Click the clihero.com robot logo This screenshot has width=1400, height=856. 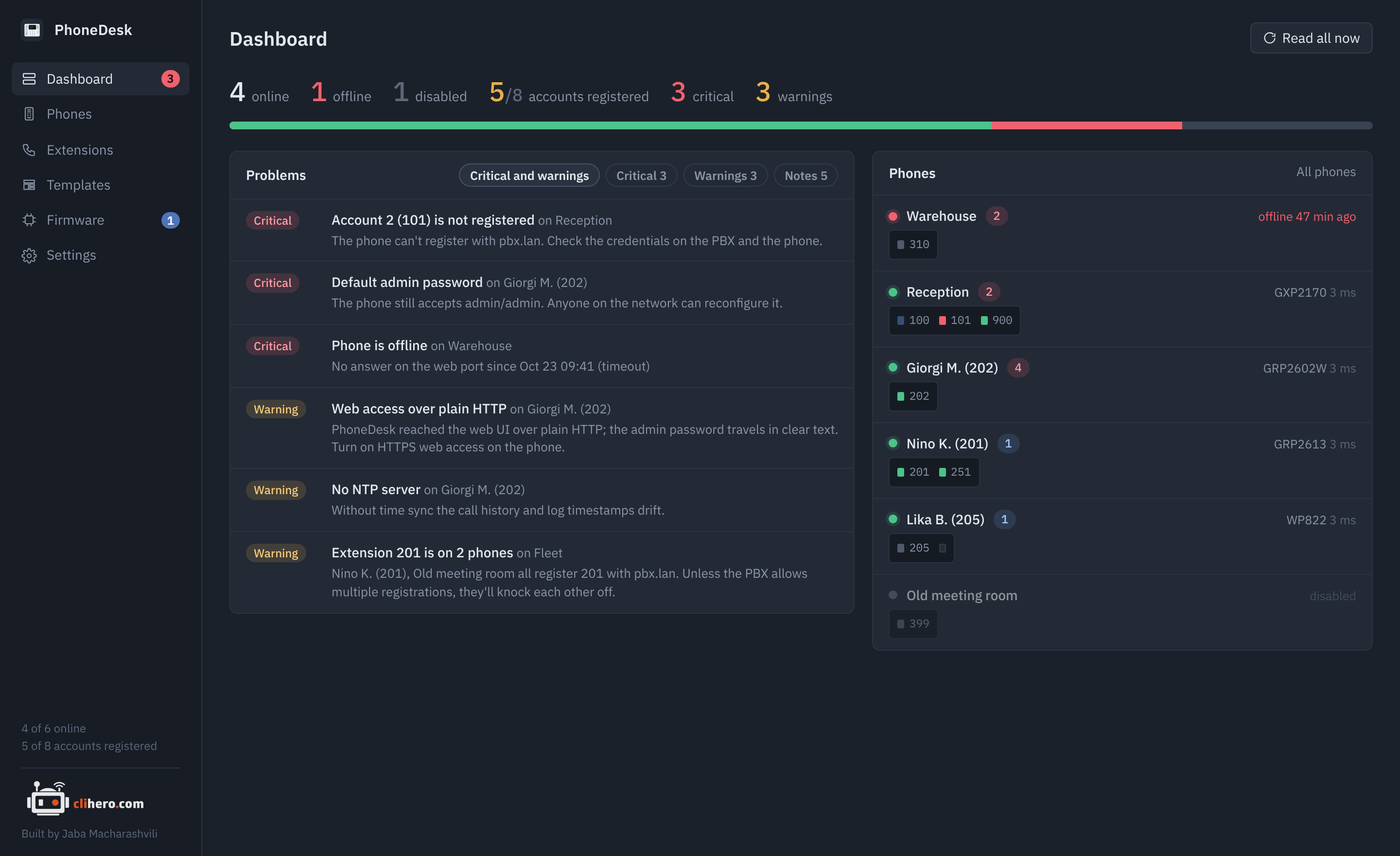point(48,799)
